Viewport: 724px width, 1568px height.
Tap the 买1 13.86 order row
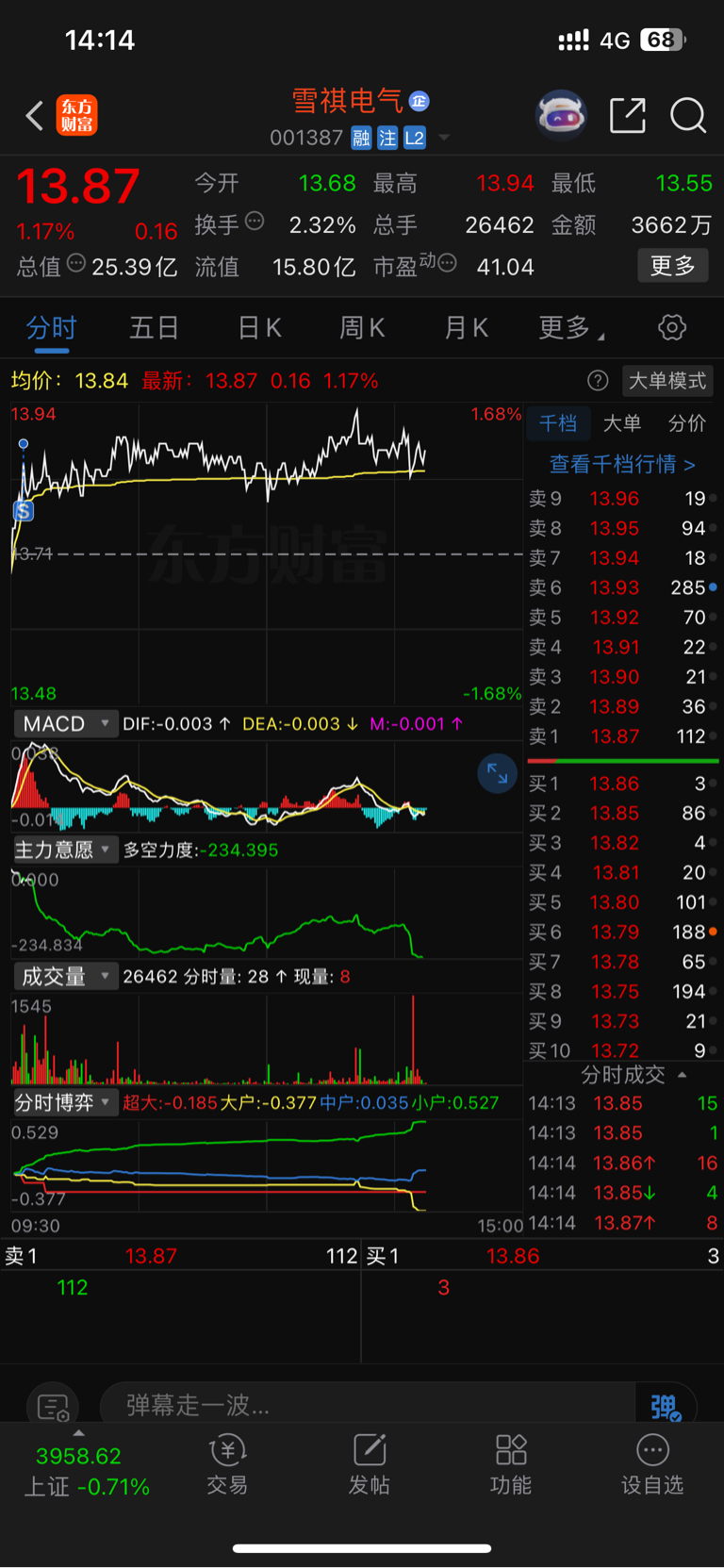pos(622,784)
